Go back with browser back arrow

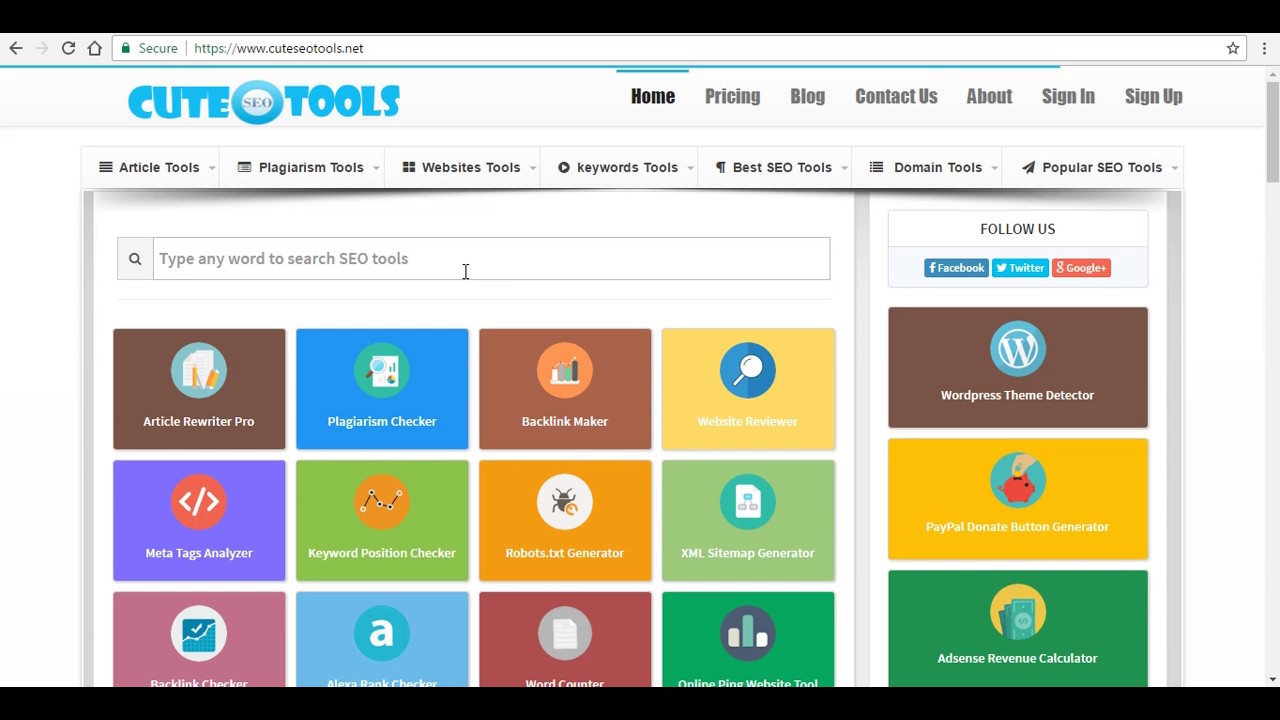16,48
